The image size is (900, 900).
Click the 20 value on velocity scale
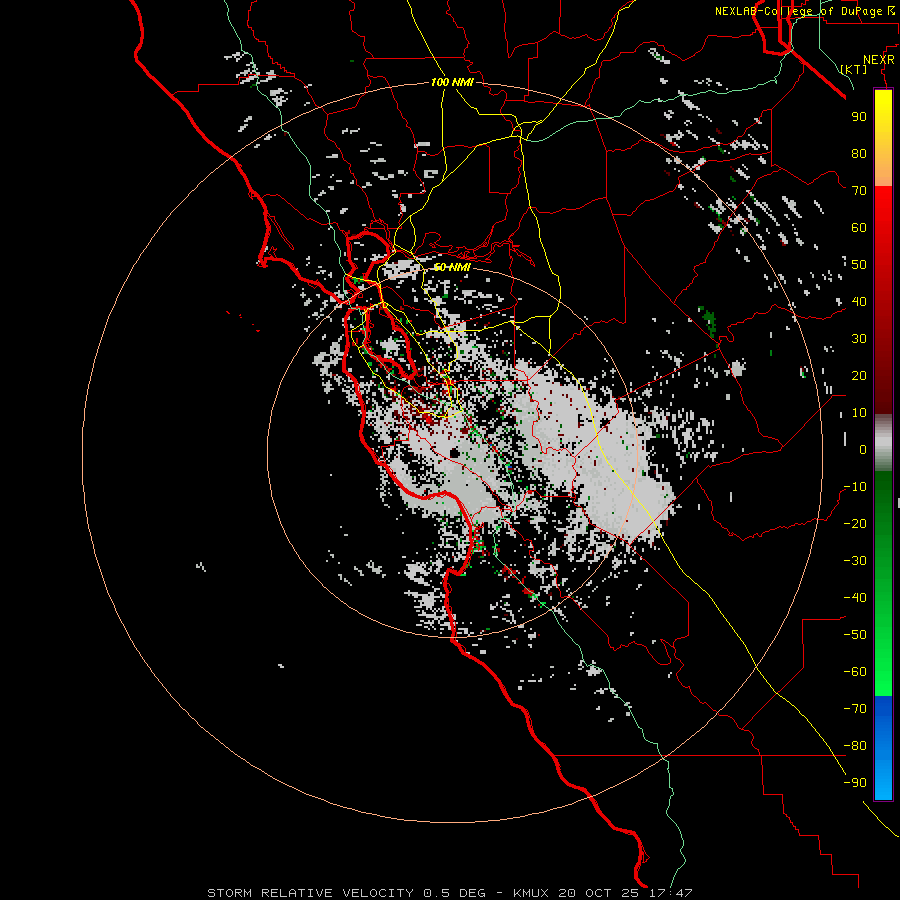859,376
